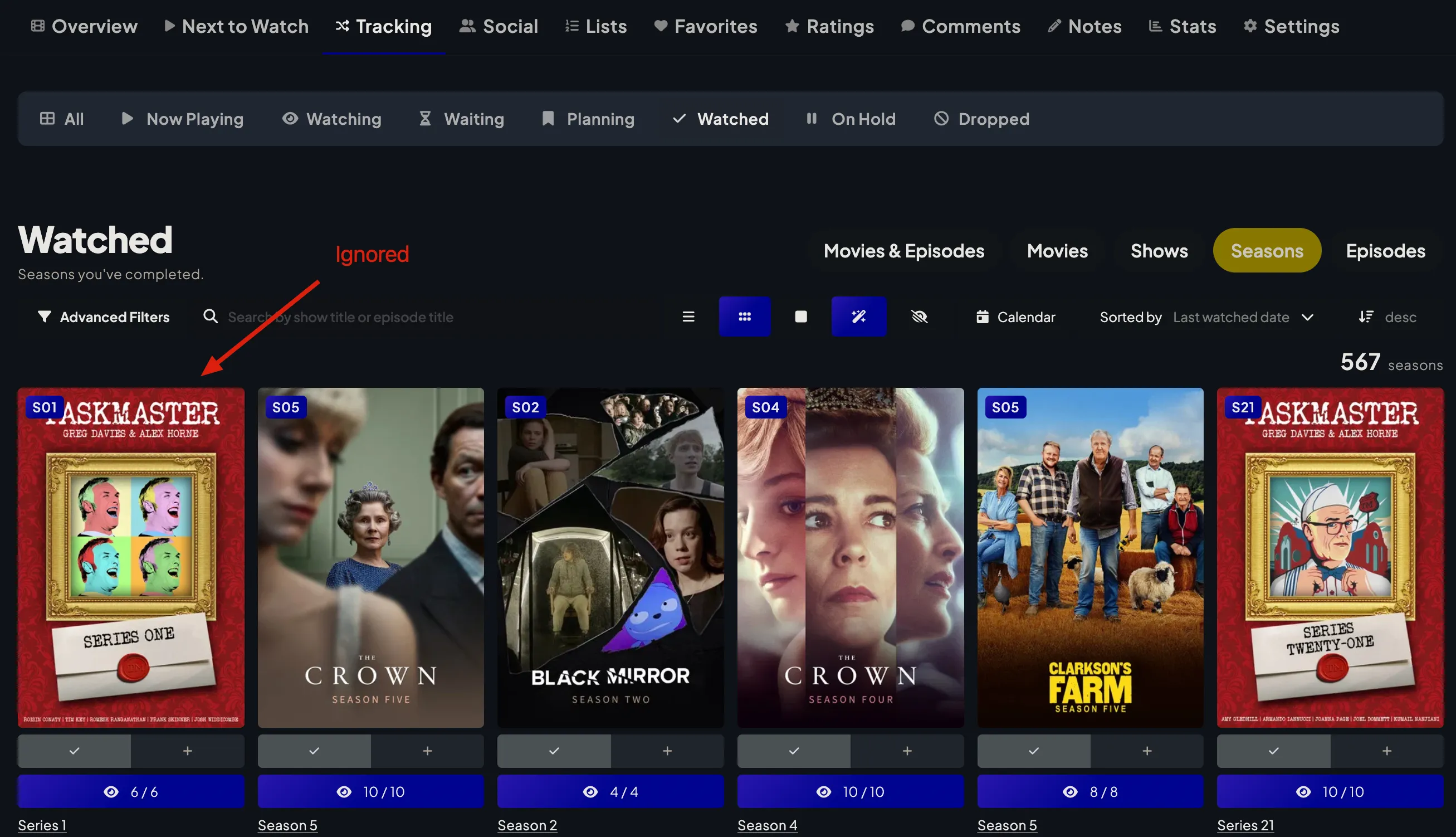Open the Favorites tab
Image resolution: width=1456 pixels, height=837 pixels.
pyautogui.click(x=706, y=26)
